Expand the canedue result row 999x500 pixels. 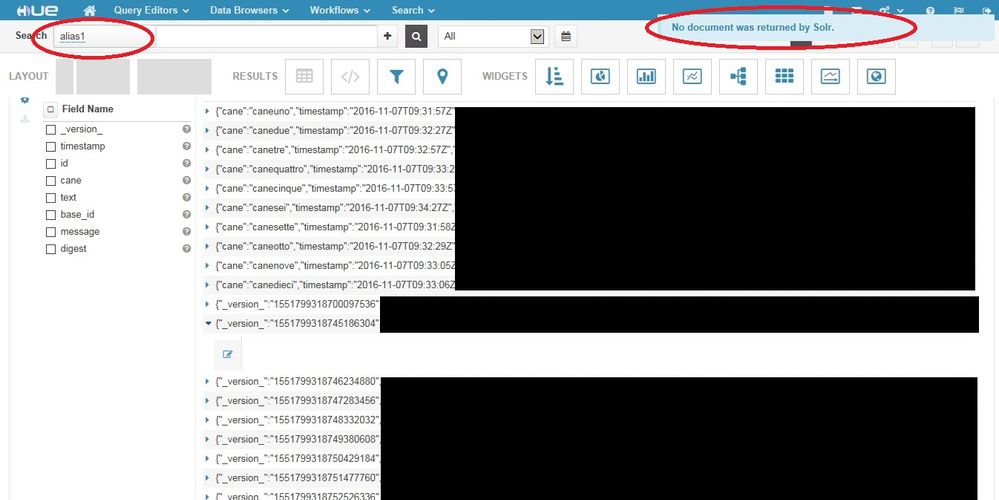point(207,131)
